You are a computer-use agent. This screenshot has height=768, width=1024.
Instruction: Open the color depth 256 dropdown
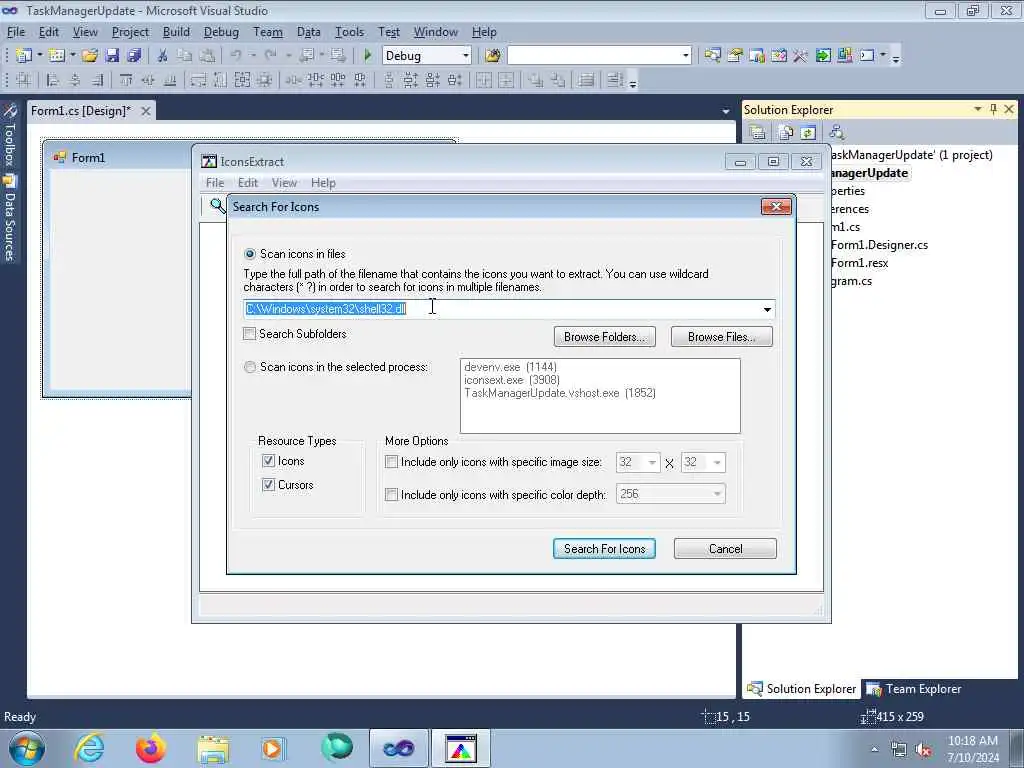click(x=717, y=494)
